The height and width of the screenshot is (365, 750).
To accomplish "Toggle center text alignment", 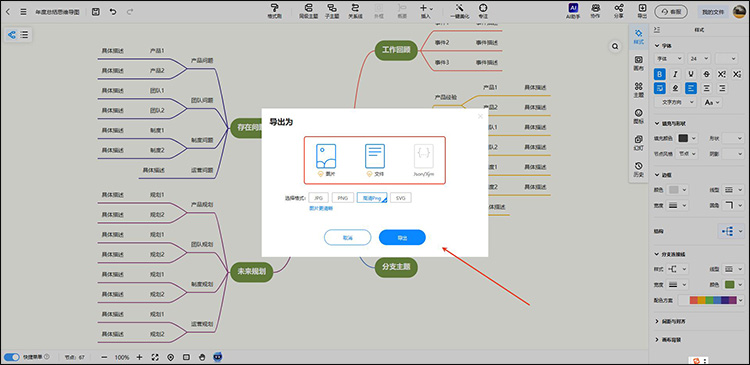I will (706, 88).
